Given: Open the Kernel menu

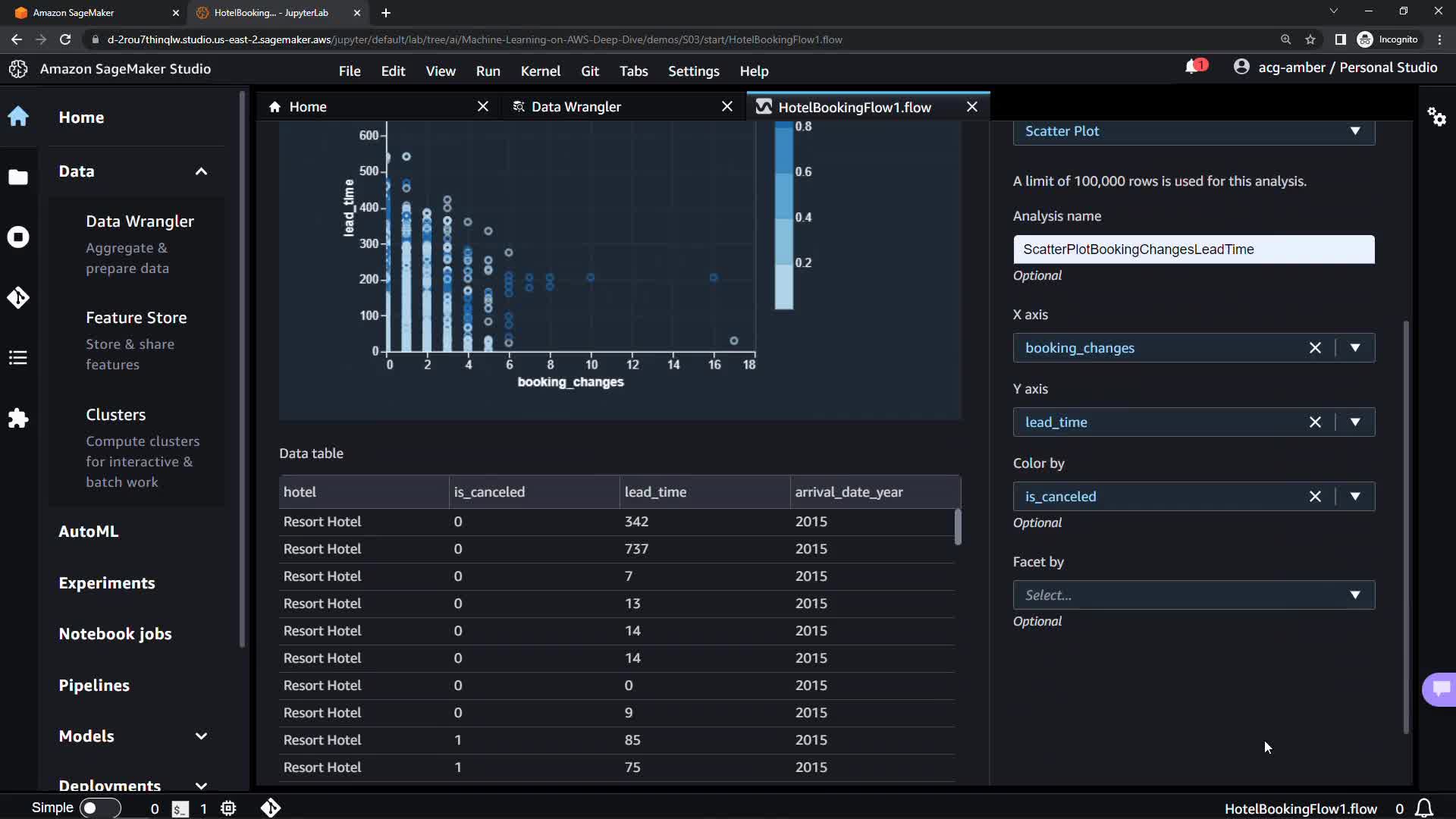Looking at the screenshot, I should (x=540, y=71).
